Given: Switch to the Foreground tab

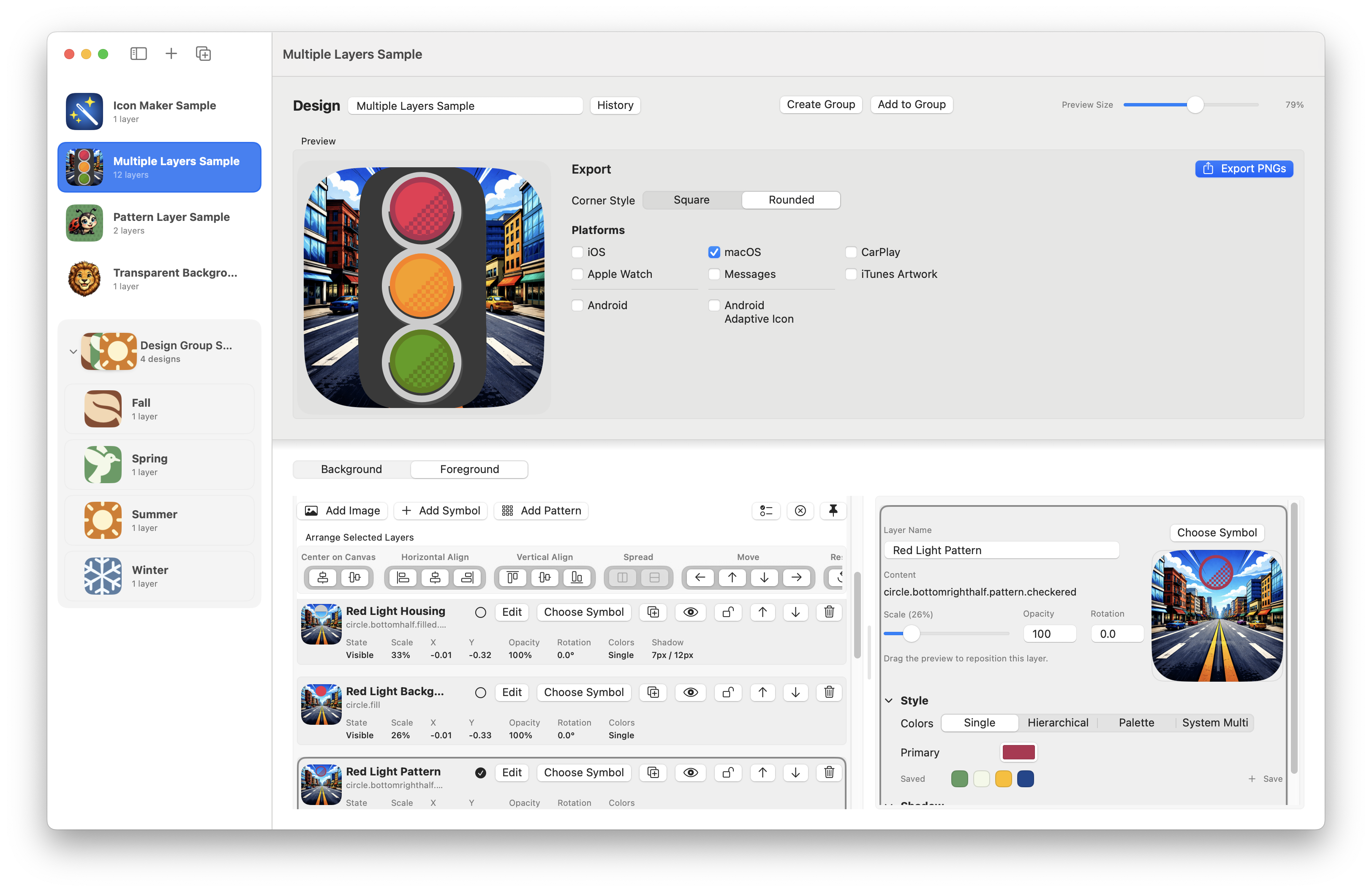Looking at the screenshot, I should pyautogui.click(x=469, y=469).
